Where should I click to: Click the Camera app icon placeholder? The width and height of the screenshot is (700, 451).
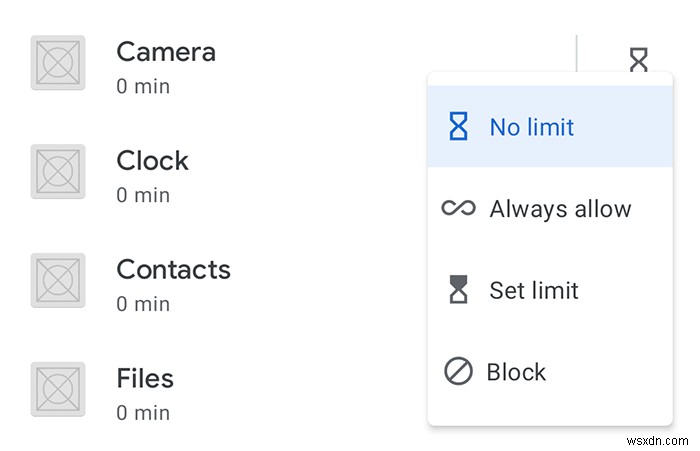pyautogui.click(x=58, y=64)
